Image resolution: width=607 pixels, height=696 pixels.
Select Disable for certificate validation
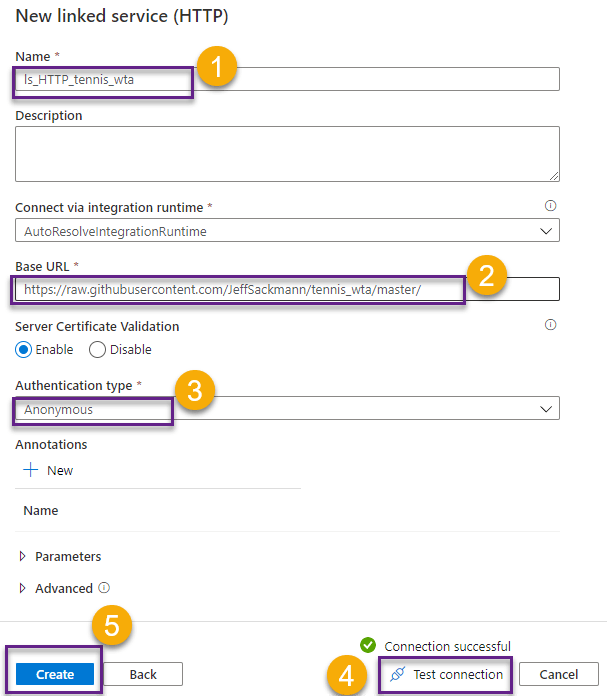(98, 350)
